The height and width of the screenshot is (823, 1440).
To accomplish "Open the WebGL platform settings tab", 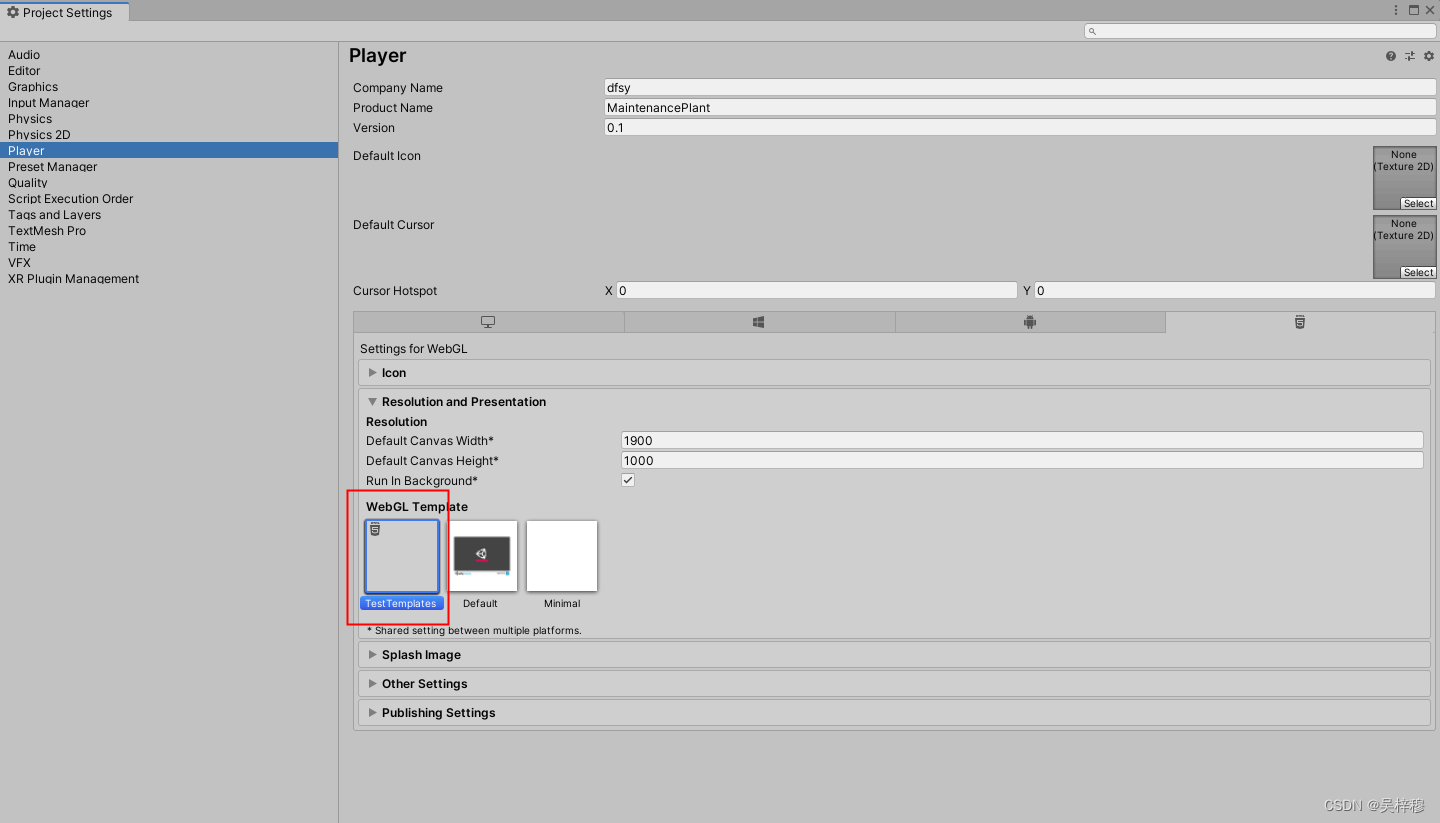I will click(1299, 321).
